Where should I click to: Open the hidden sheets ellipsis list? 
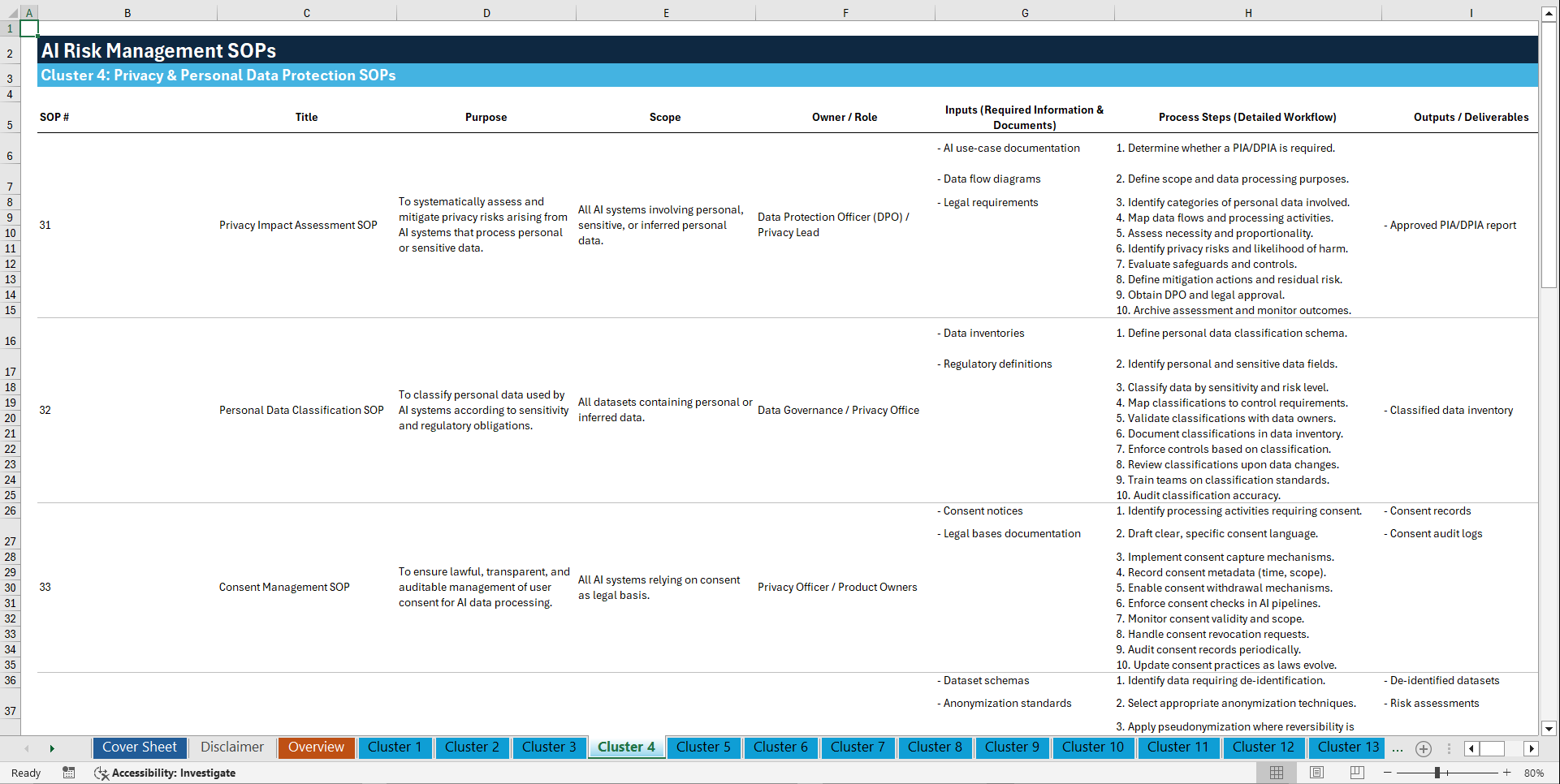(x=1398, y=748)
